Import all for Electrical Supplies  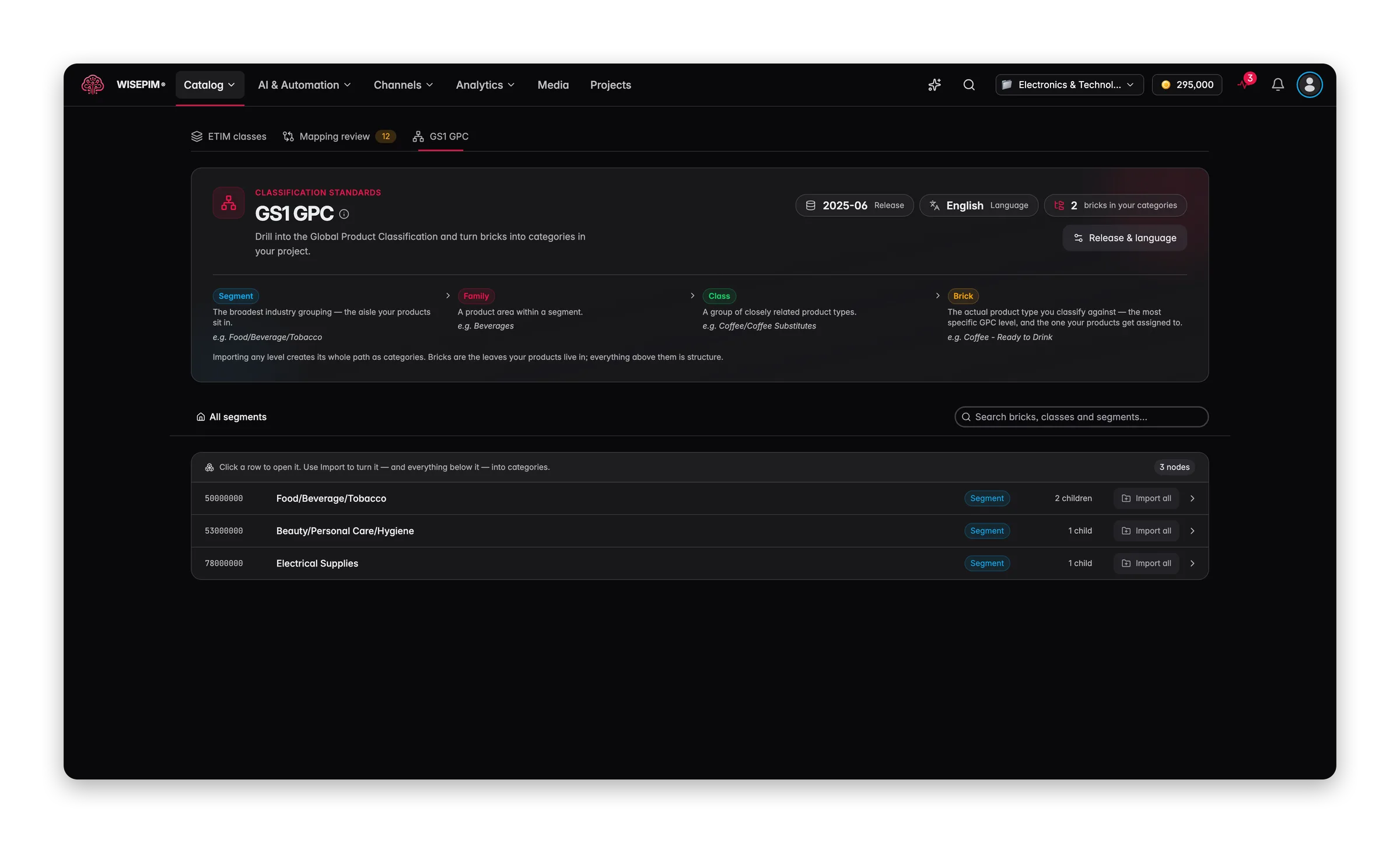[1146, 564]
